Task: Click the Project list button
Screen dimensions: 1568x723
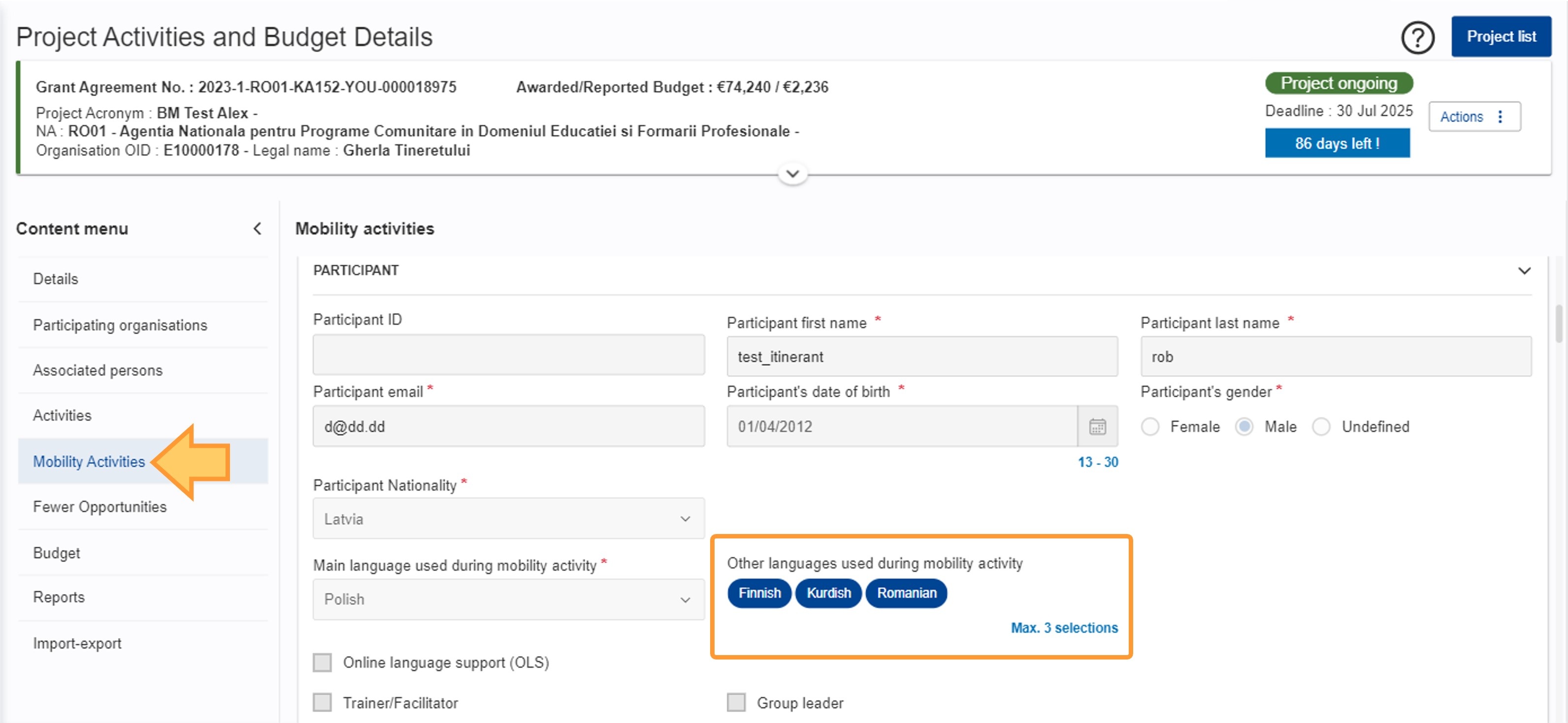Action: coord(1501,36)
